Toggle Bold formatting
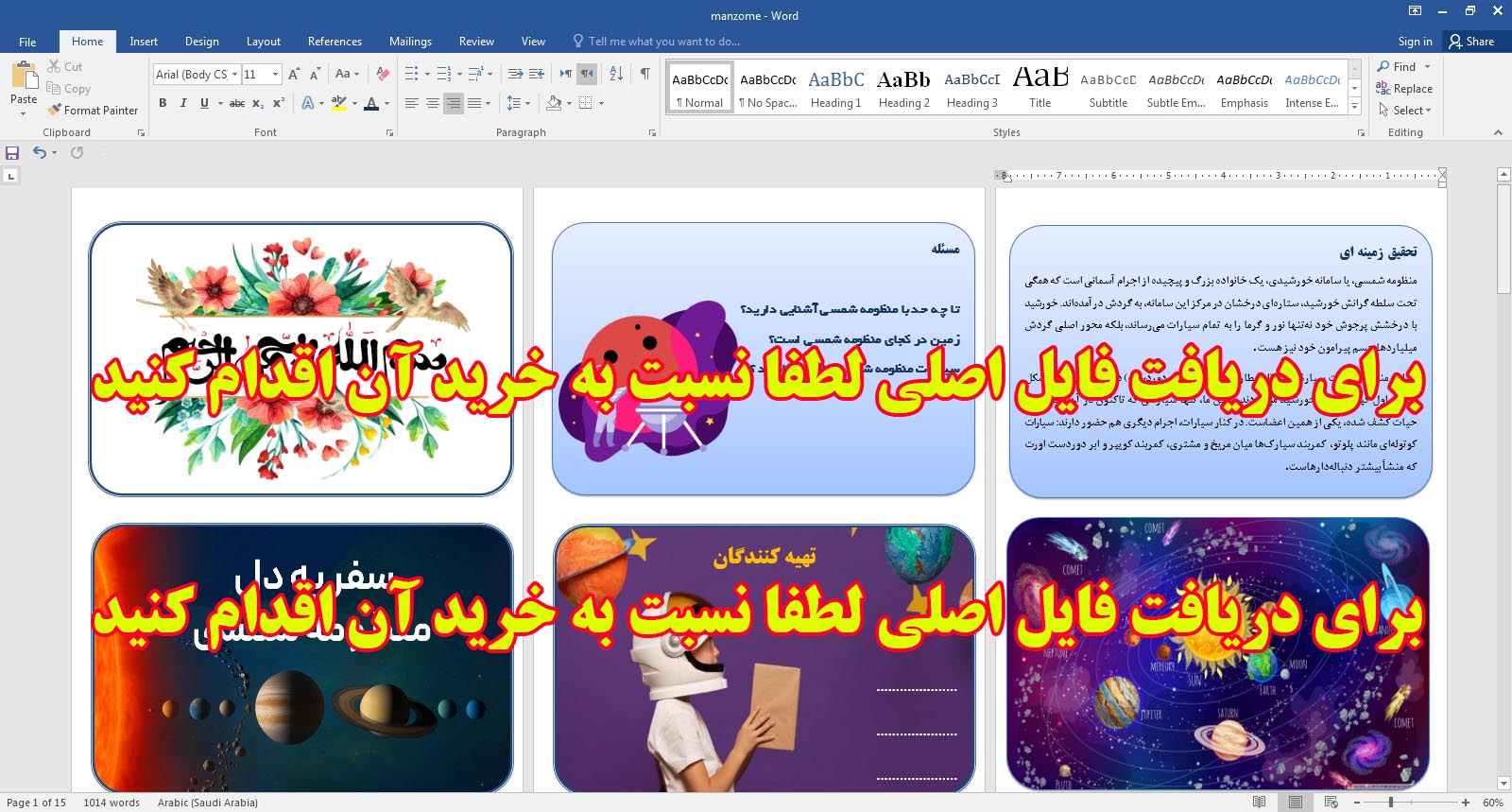The image size is (1512, 812). coord(163,103)
